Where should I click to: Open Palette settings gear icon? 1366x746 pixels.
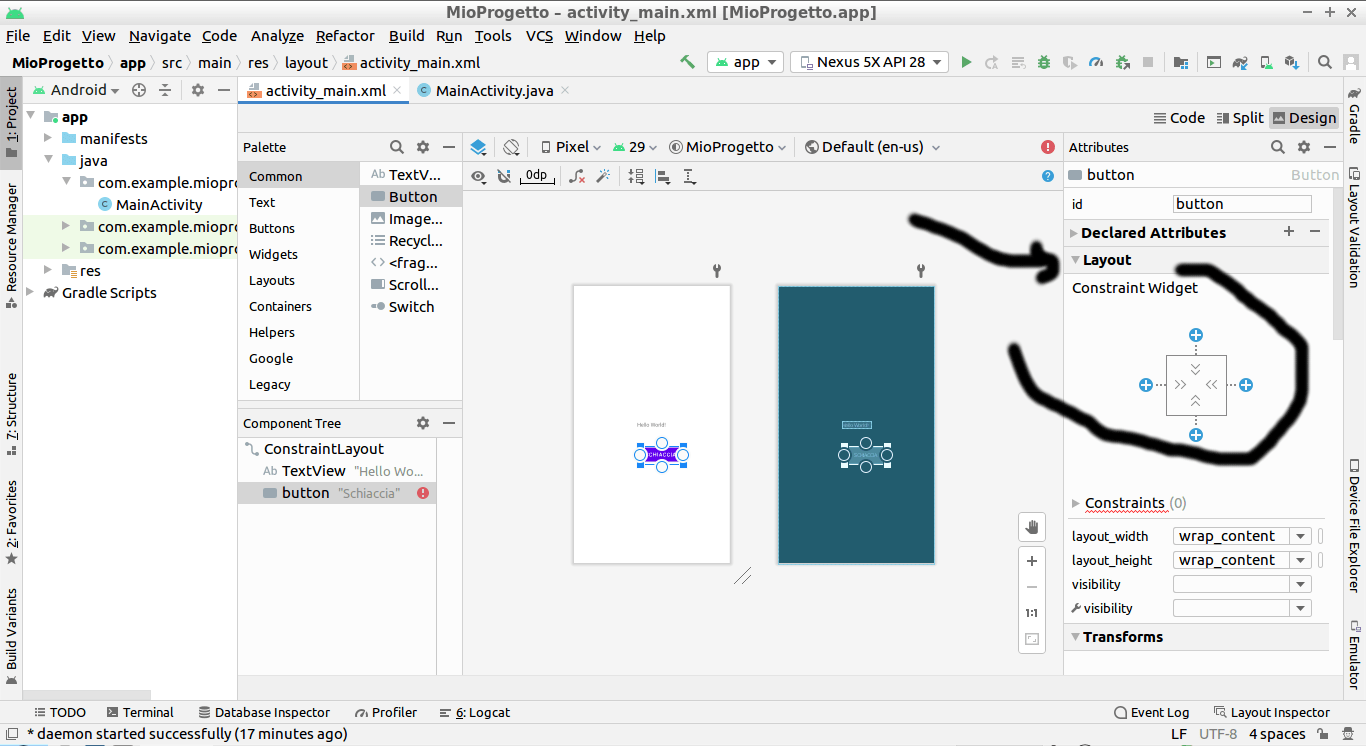tap(423, 147)
